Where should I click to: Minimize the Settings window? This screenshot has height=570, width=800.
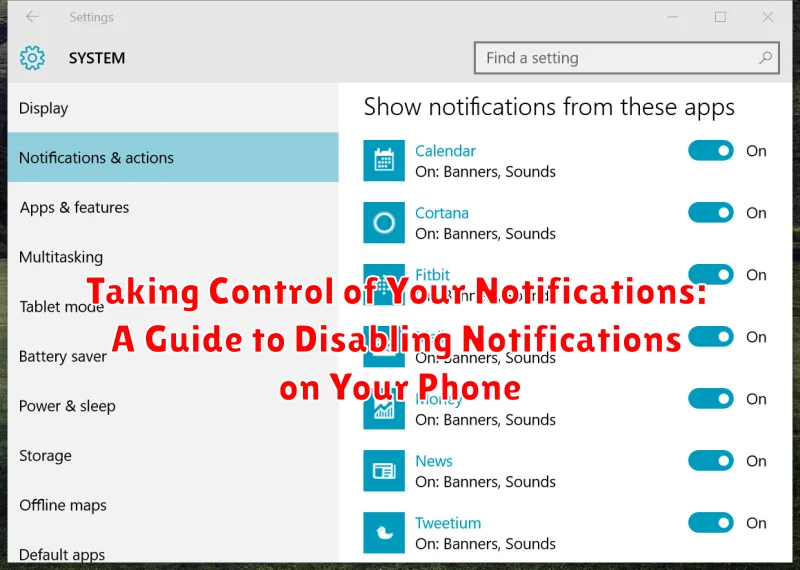pos(672,17)
